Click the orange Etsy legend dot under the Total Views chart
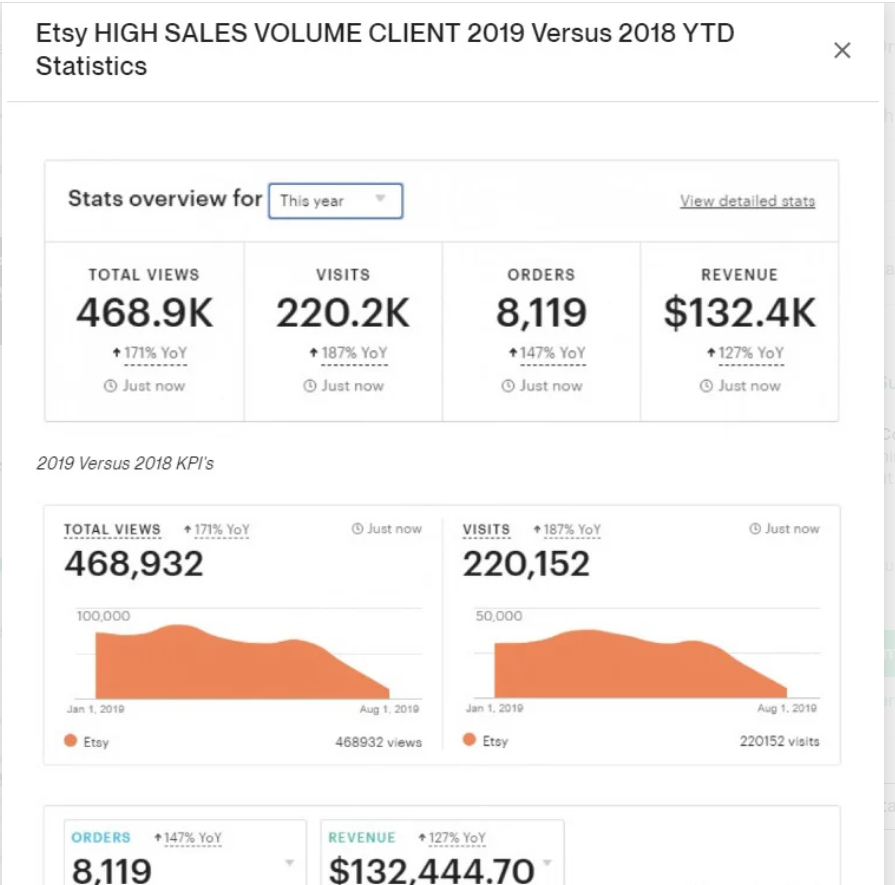The height and width of the screenshot is (885, 895). point(70,741)
